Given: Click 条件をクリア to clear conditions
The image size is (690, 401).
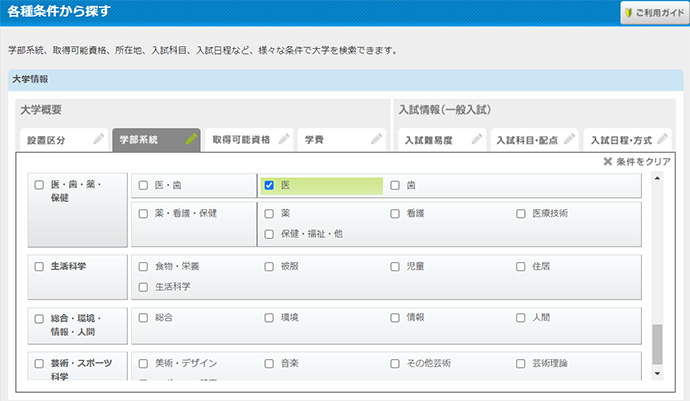Looking at the screenshot, I should [637, 162].
